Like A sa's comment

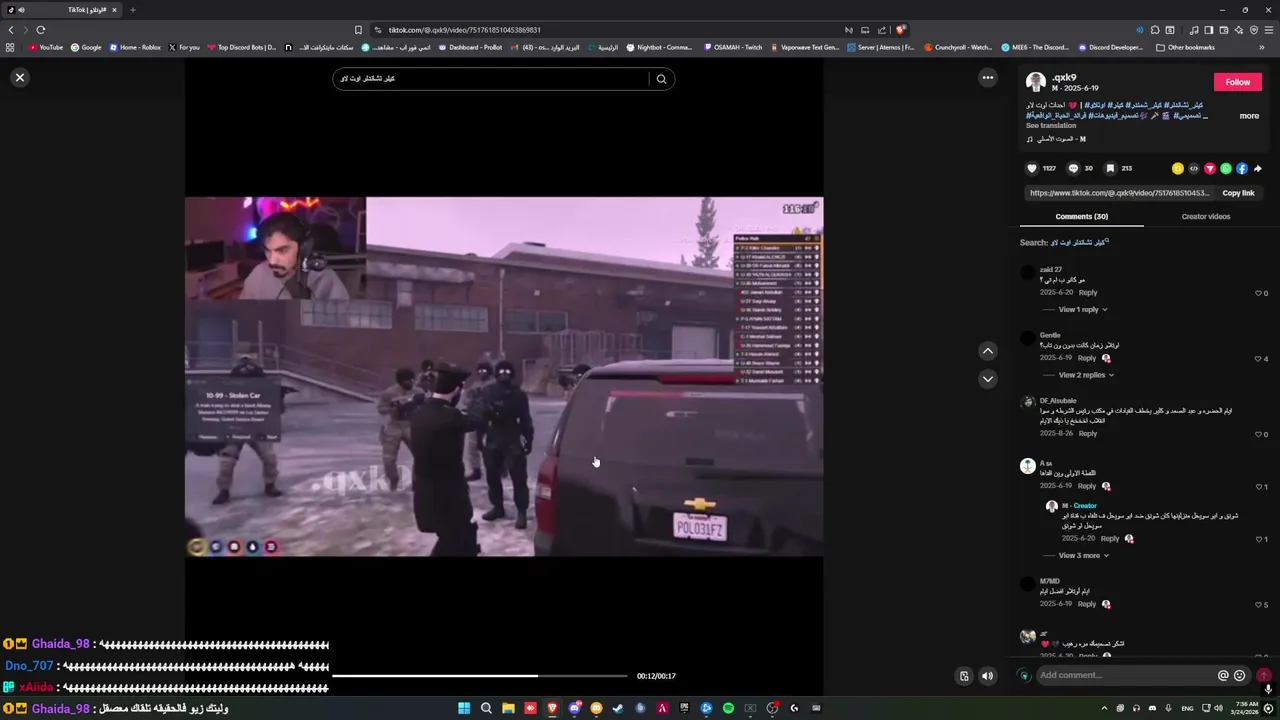1259,487
